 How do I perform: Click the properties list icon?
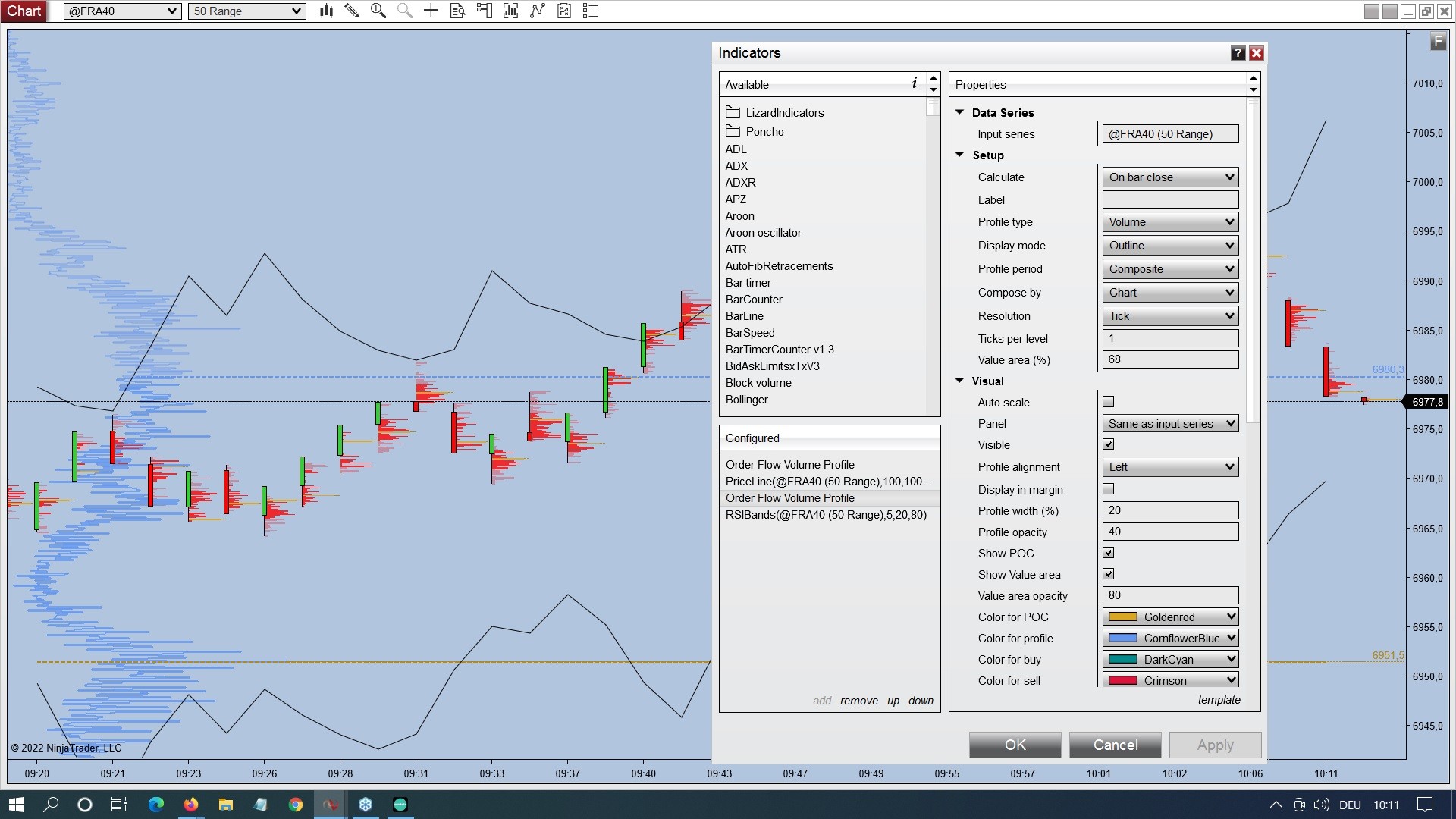[591, 11]
